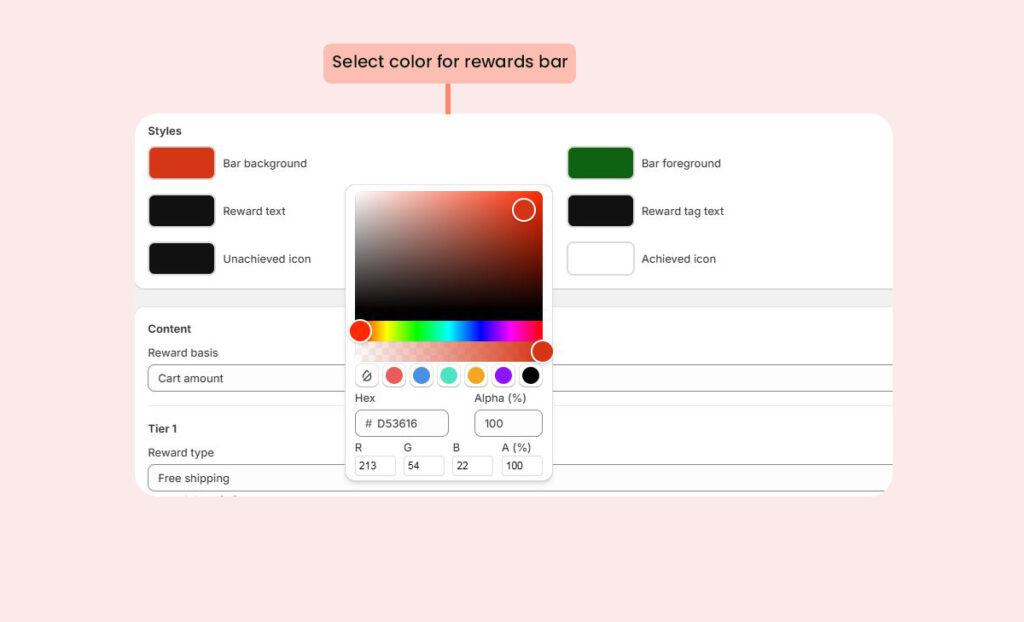
Task: Select the red preset color circle
Action: (394, 376)
